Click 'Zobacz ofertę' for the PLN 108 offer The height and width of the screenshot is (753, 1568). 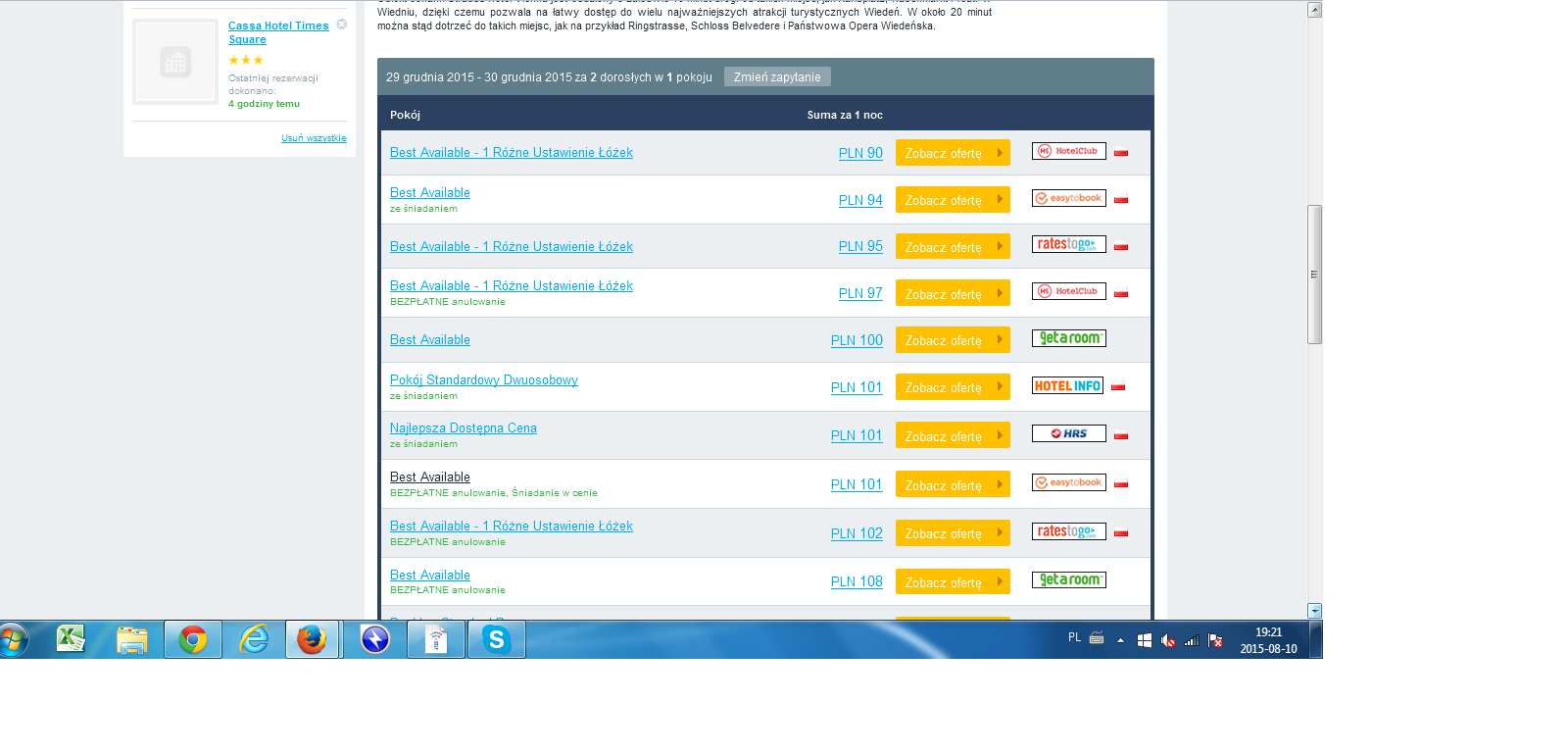953,582
